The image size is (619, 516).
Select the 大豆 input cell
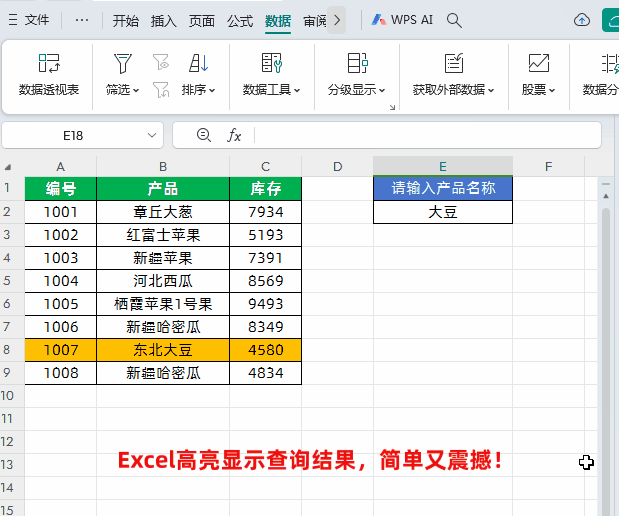pyautogui.click(x=443, y=212)
